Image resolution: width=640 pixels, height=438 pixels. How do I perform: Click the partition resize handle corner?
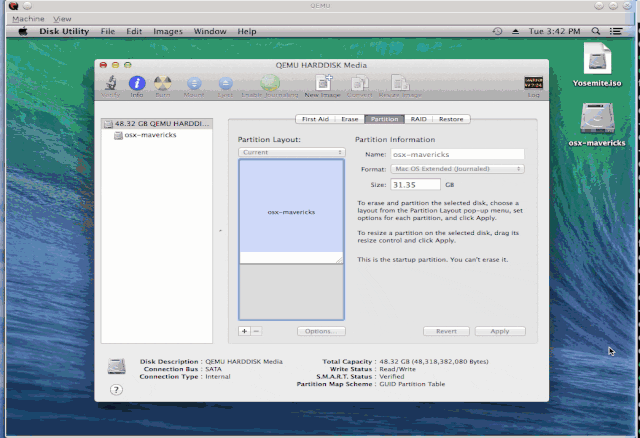[339, 260]
